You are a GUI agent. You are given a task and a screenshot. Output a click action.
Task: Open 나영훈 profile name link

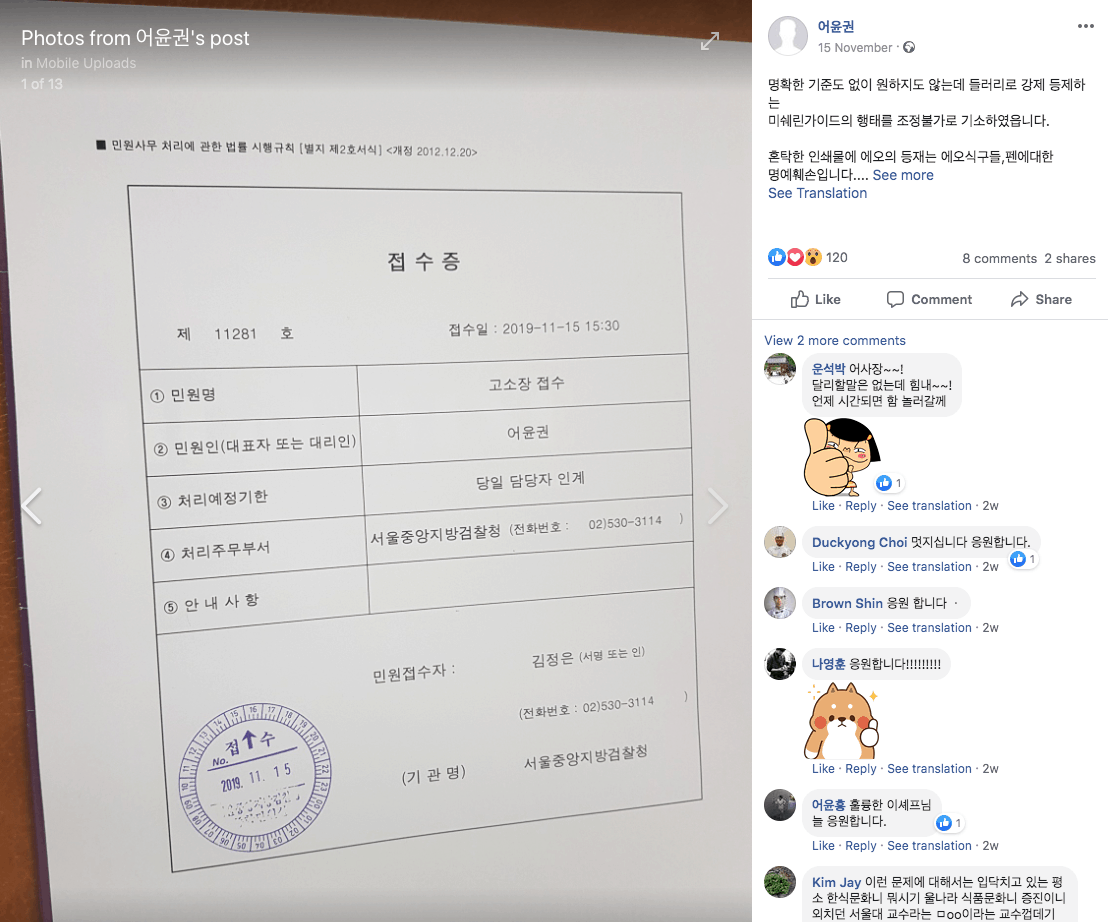click(828, 664)
